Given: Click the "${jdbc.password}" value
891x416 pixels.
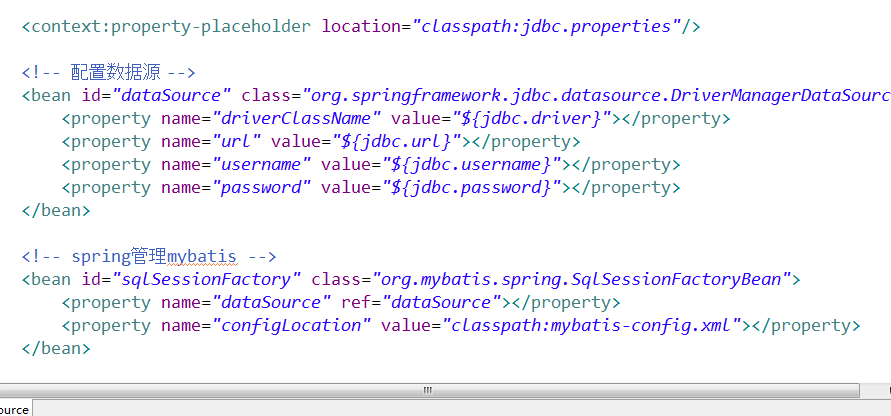Looking at the screenshot, I should [x=472, y=188].
